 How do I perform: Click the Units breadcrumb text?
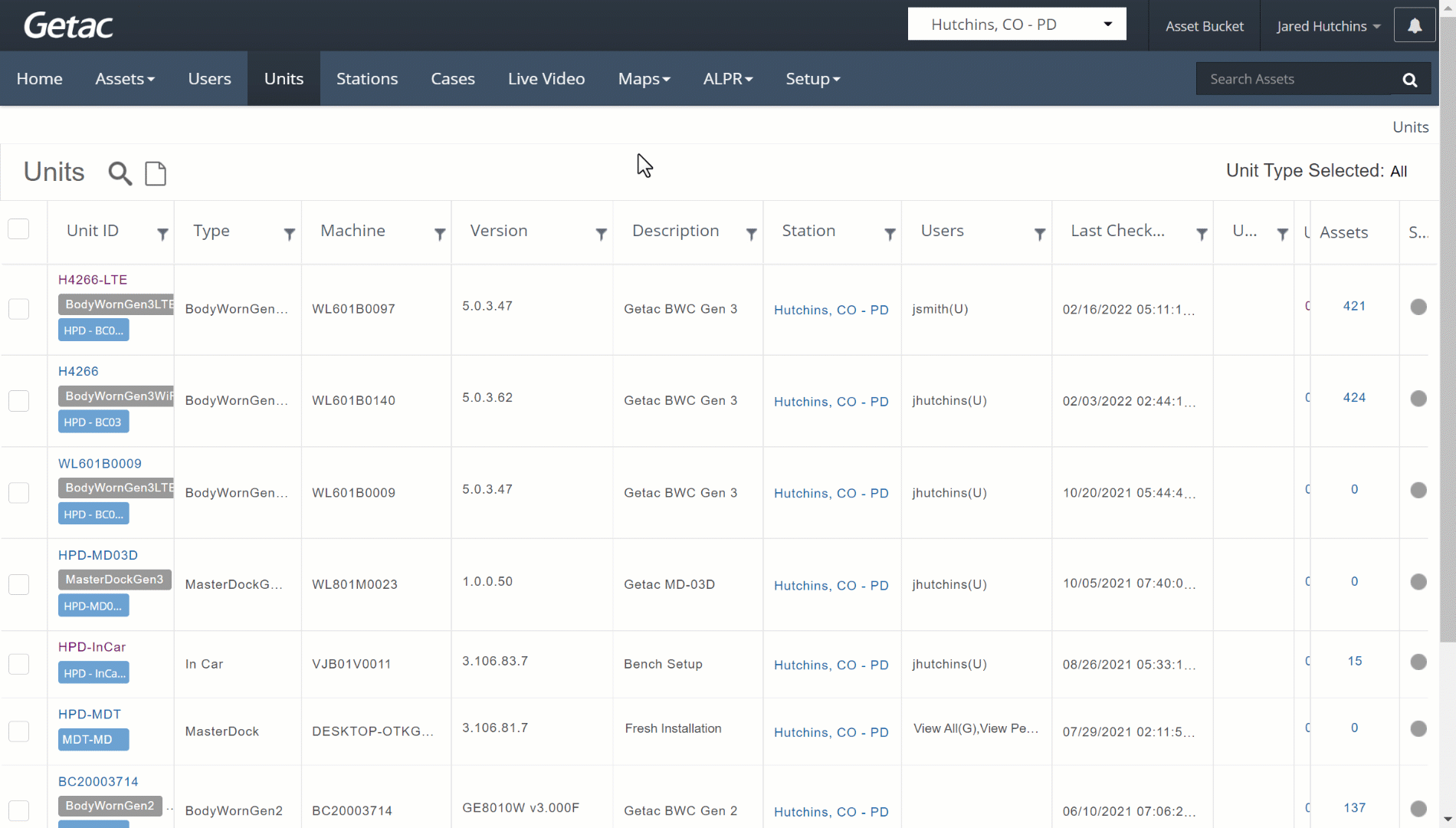click(x=1410, y=127)
